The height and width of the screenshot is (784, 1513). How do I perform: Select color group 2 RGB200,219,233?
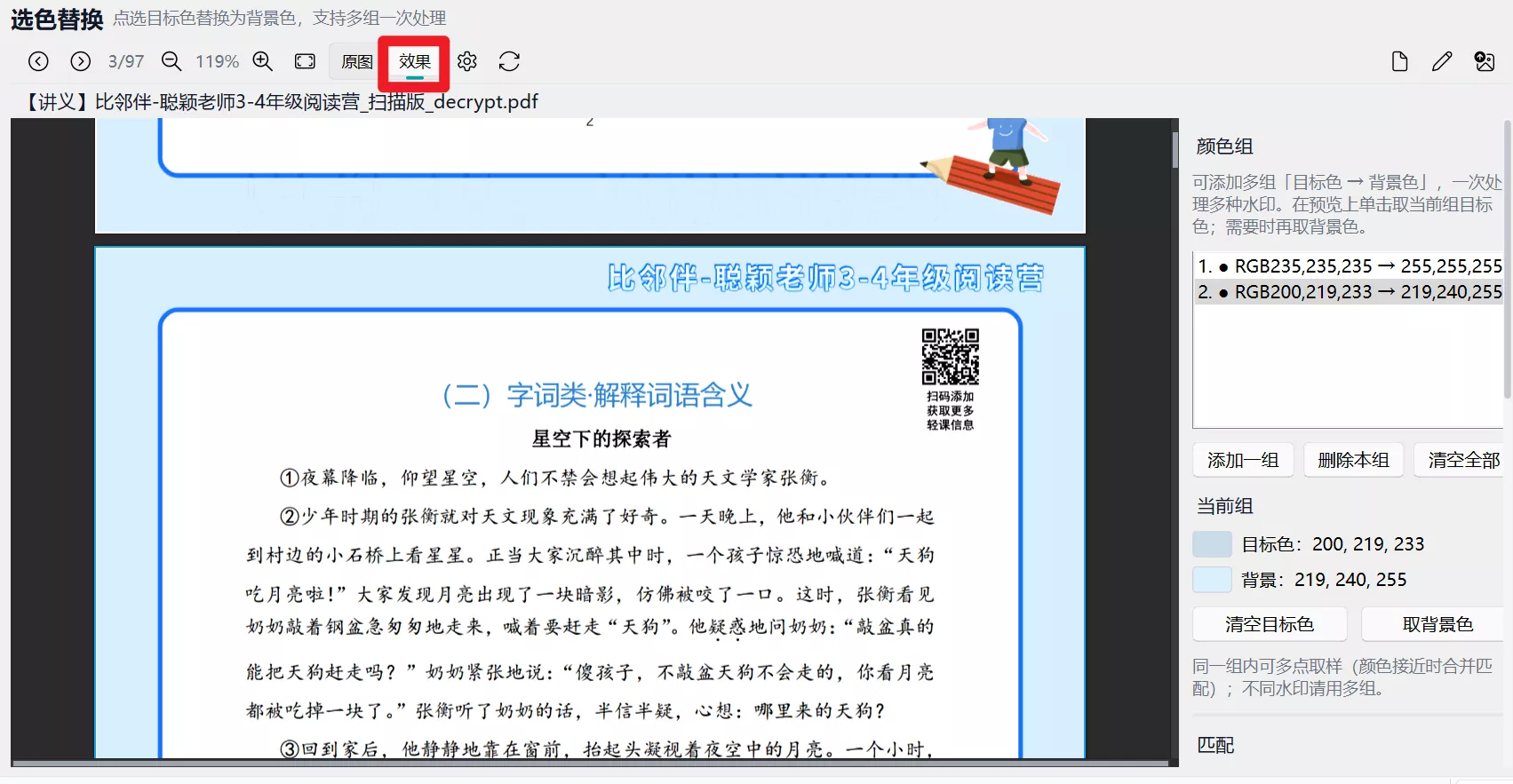click(x=1349, y=292)
